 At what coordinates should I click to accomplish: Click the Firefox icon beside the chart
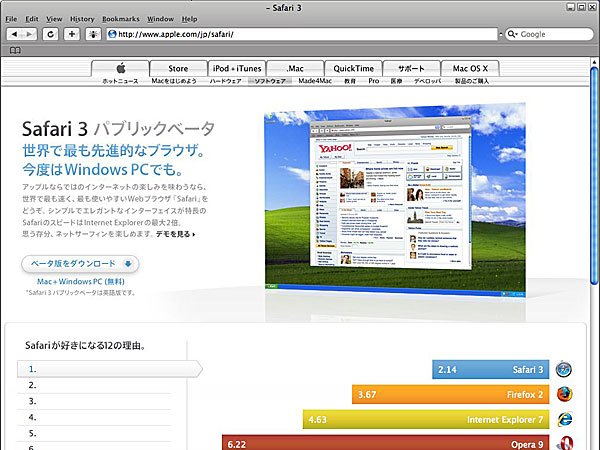564,395
